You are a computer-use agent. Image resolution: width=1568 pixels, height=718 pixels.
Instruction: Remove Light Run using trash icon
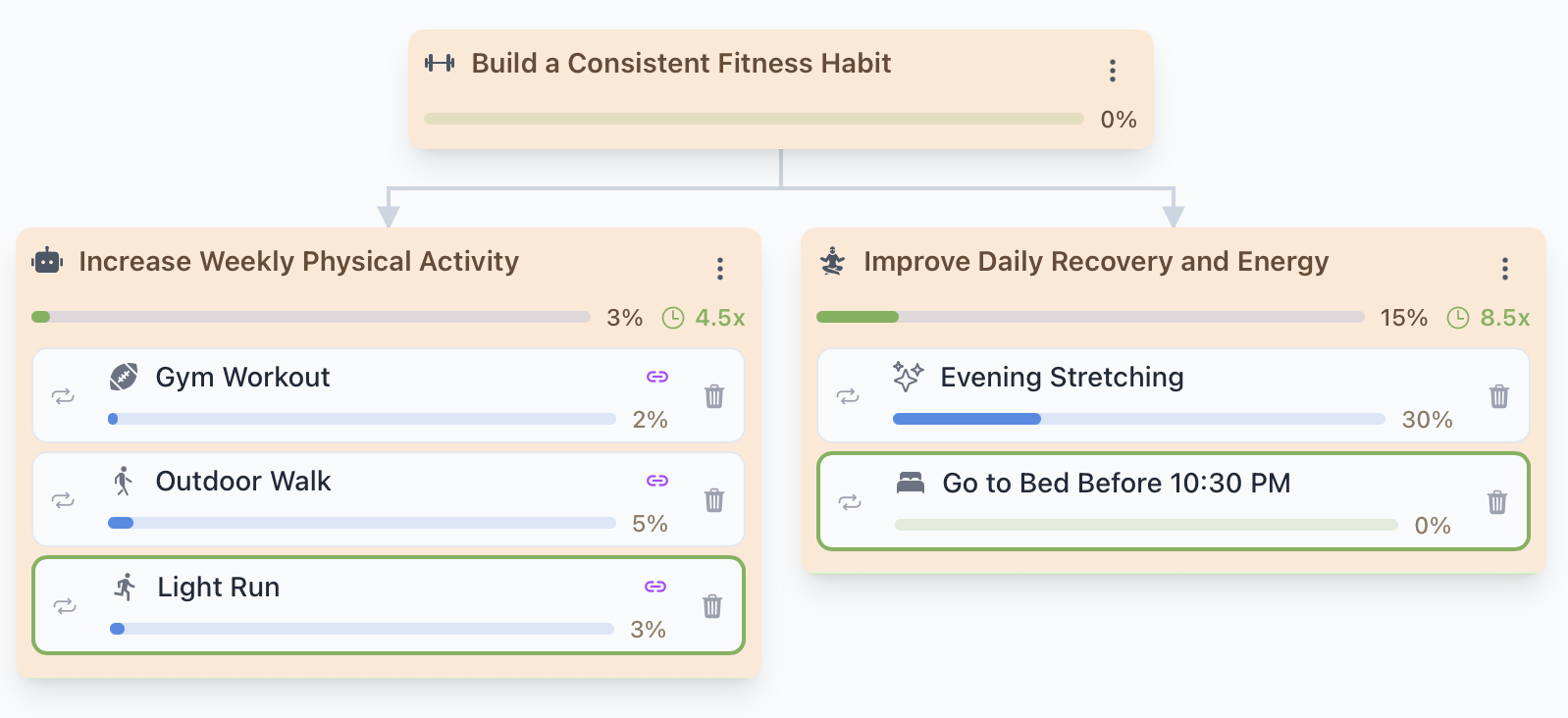click(x=712, y=606)
